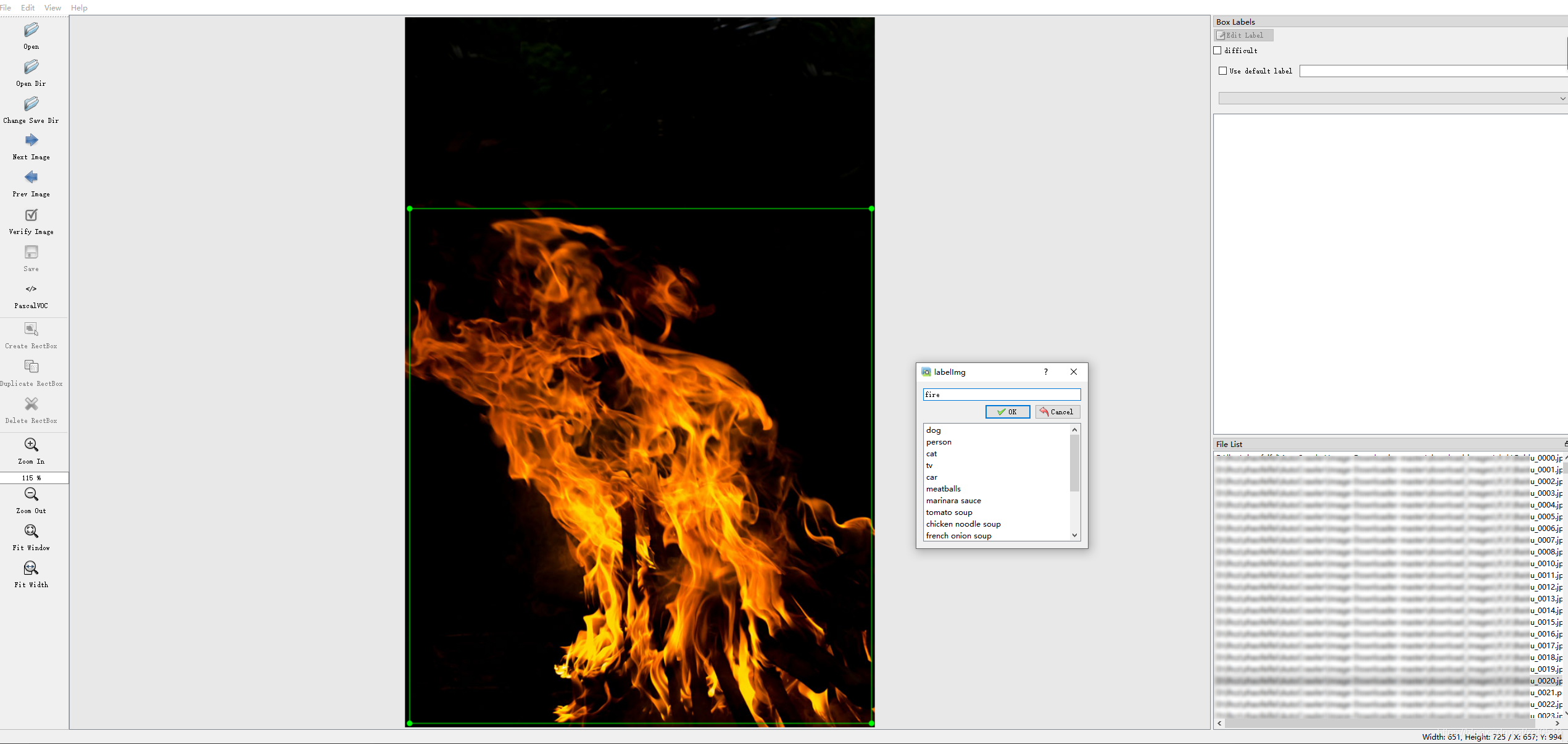1568x744 pixels.
Task: Confirm the label with OK button
Action: point(1007,412)
